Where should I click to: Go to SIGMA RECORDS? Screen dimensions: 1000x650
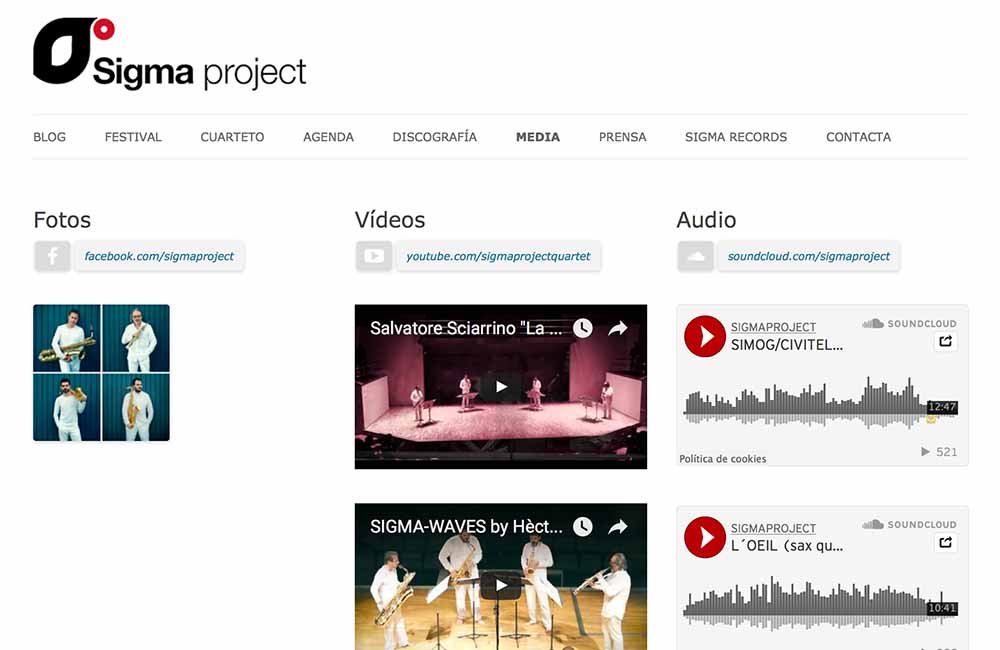click(x=736, y=137)
